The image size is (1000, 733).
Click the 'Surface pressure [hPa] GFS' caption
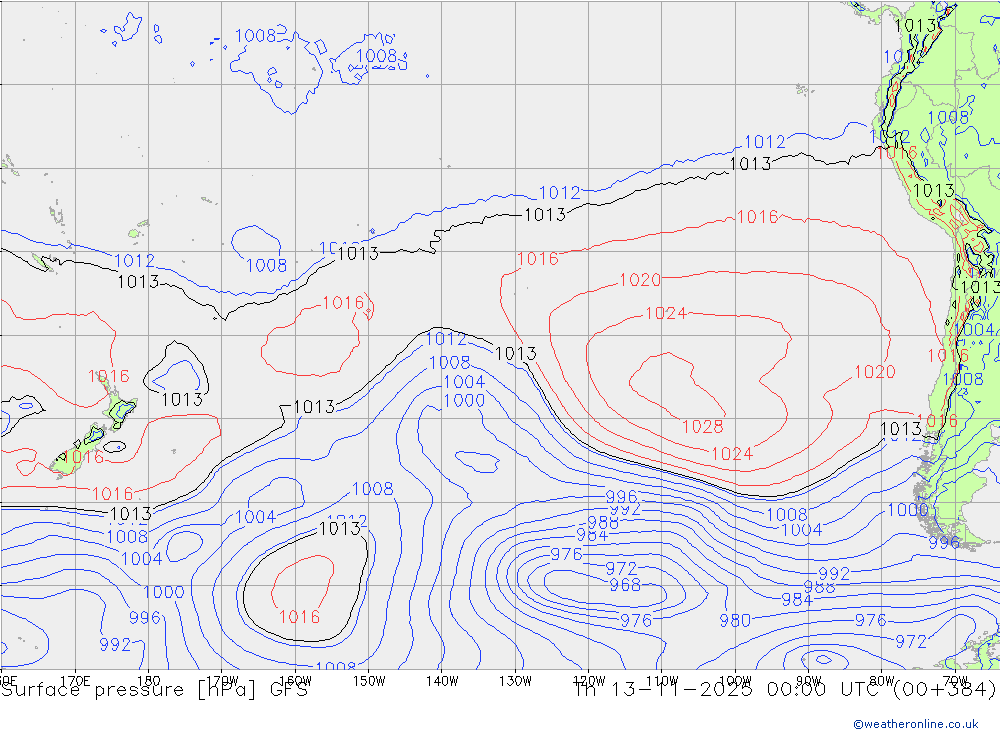coord(154,690)
